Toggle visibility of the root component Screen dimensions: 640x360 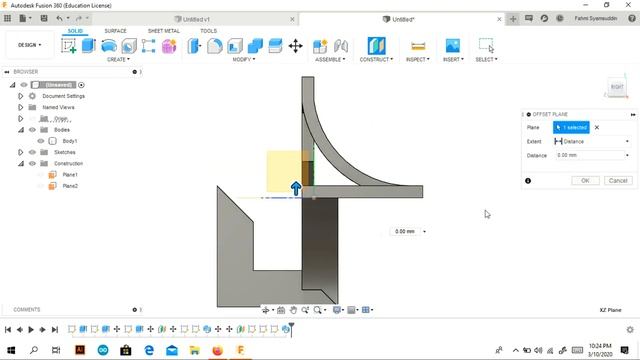click(24, 85)
